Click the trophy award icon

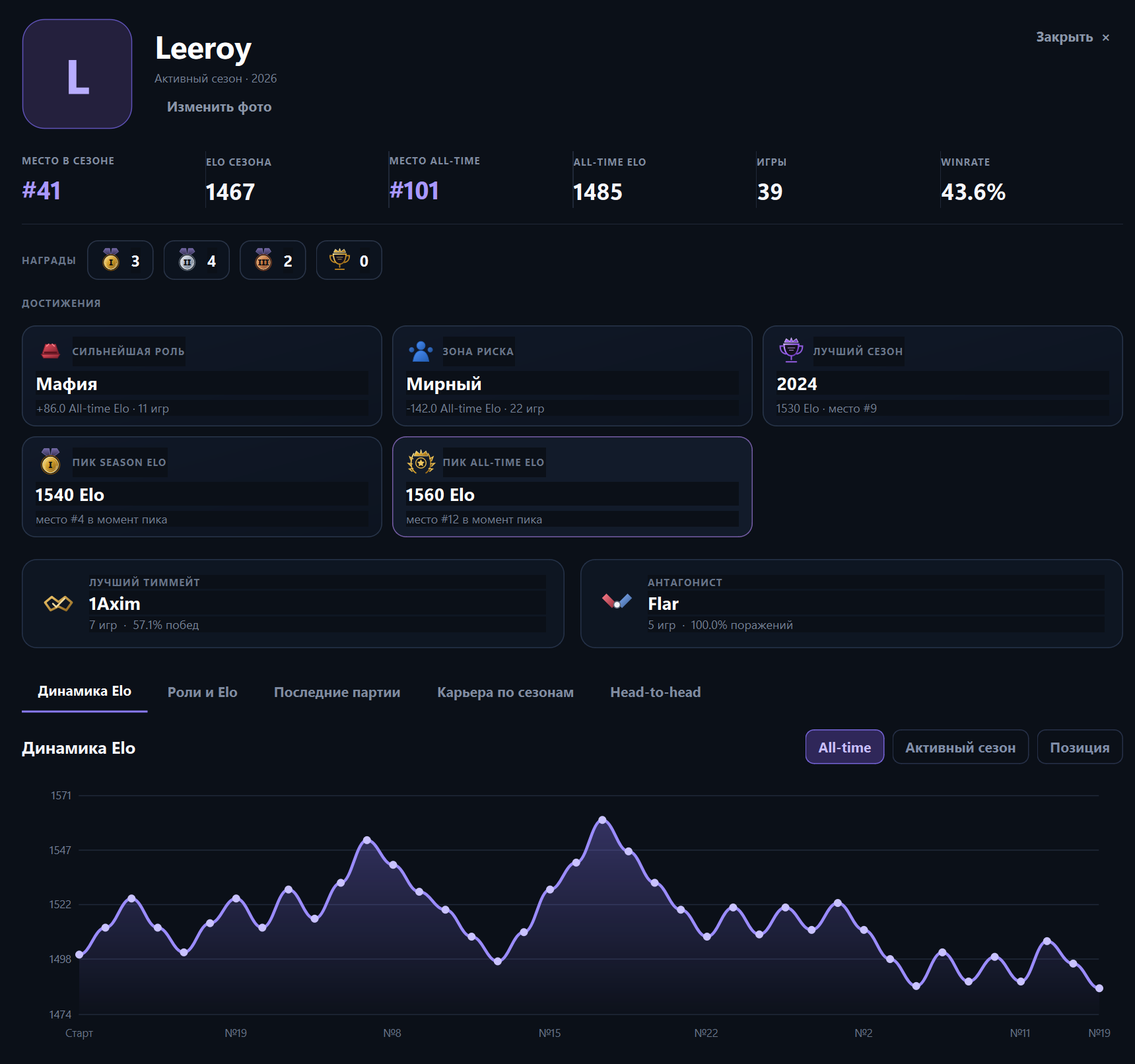[339, 259]
